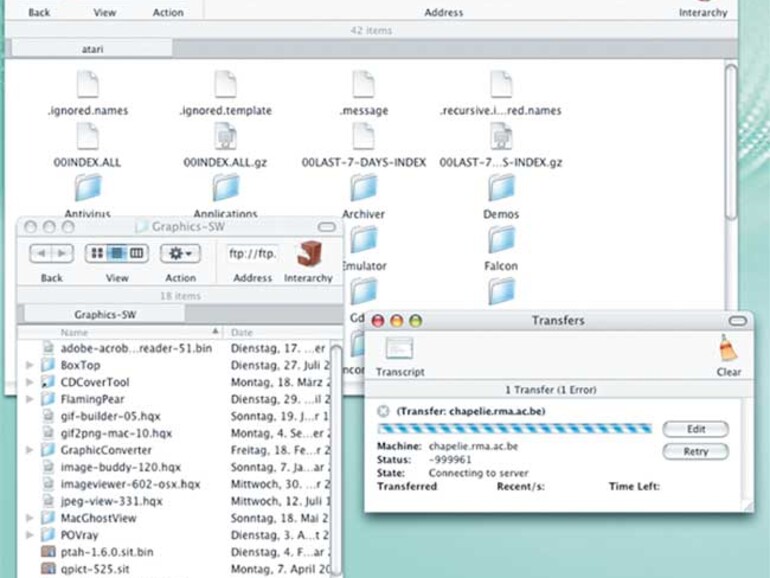Switch to icon view in Graphics-SW
770x578 pixels.
tap(98, 254)
